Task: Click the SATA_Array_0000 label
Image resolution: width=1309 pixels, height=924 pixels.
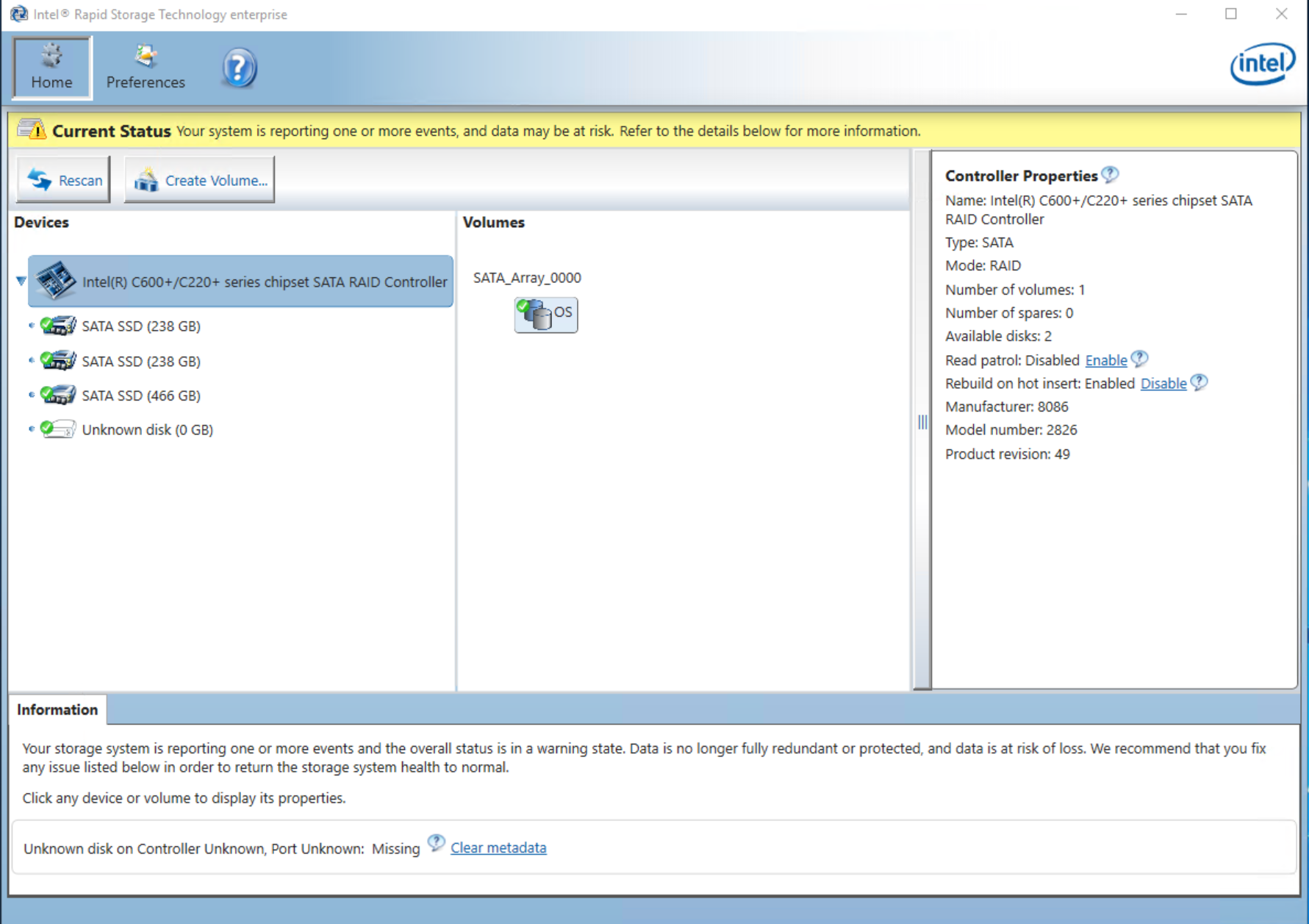Action: 527,277
